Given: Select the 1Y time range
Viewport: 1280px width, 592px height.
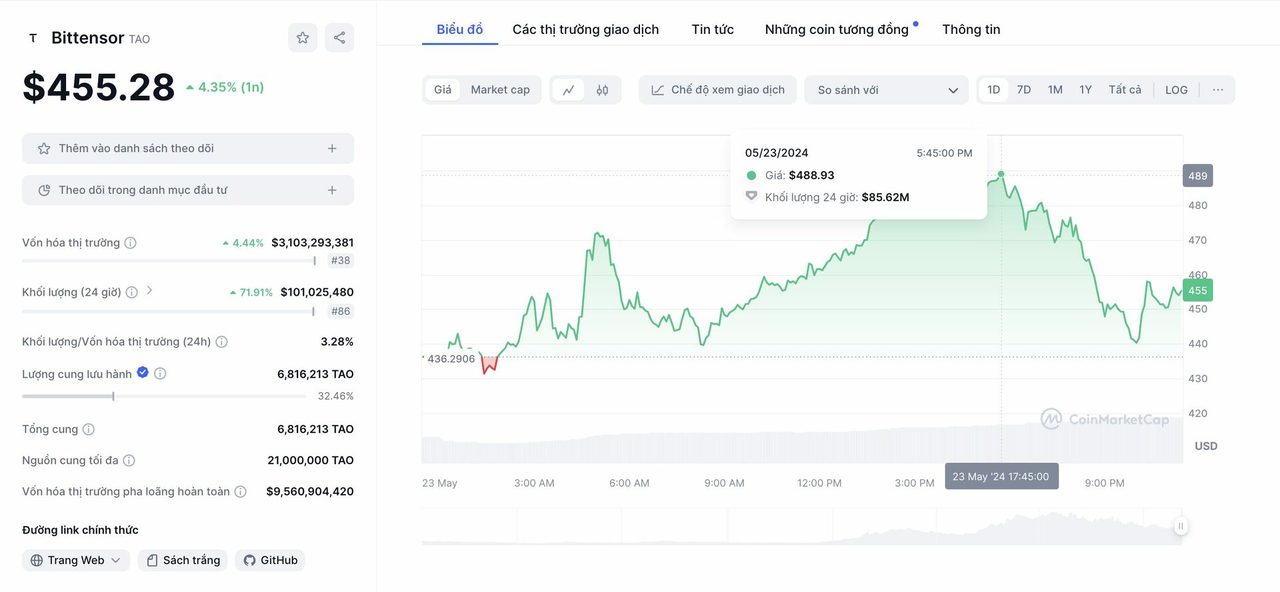Looking at the screenshot, I should pos(1085,90).
